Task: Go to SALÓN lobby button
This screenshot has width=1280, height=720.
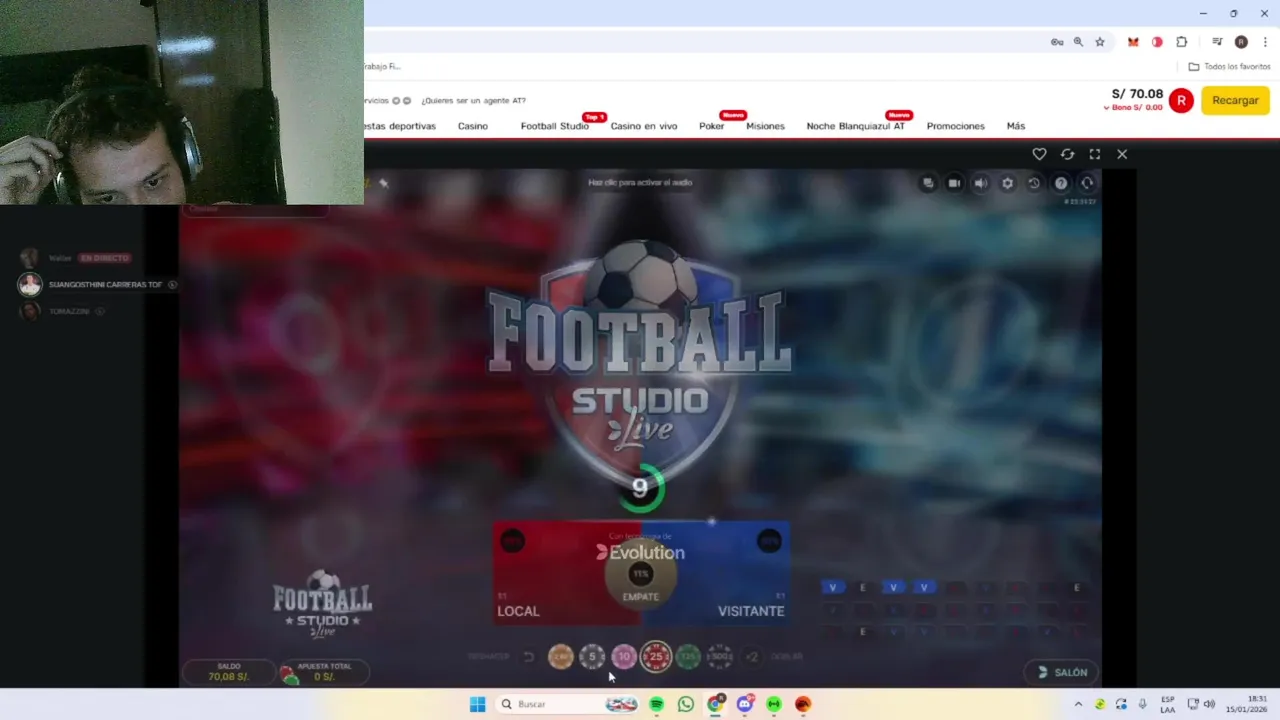Action: [1061, 672]
